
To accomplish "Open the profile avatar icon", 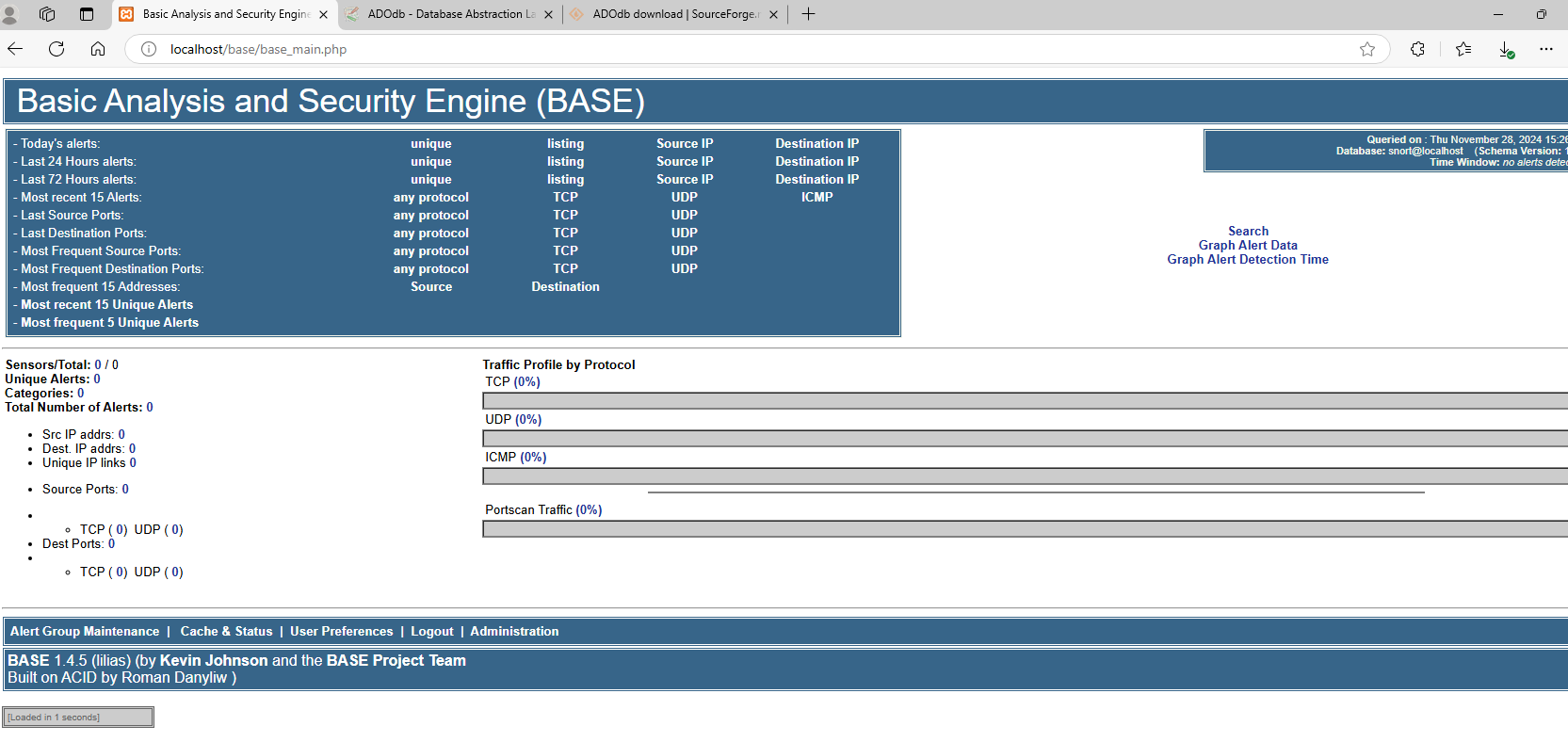I will [10, 14].
